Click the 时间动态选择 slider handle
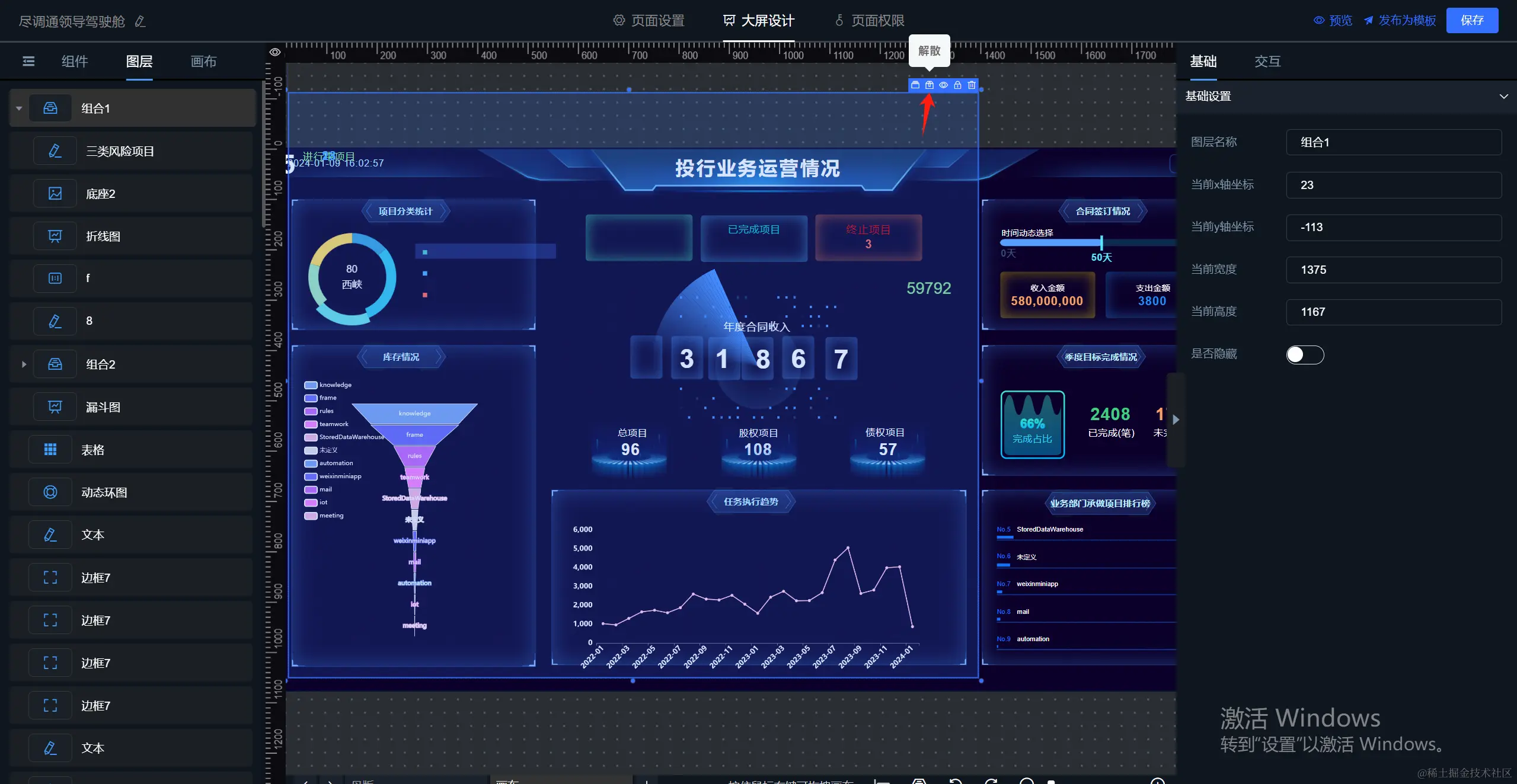Viewport: 1517px width, 784px height. point(1101,242)
